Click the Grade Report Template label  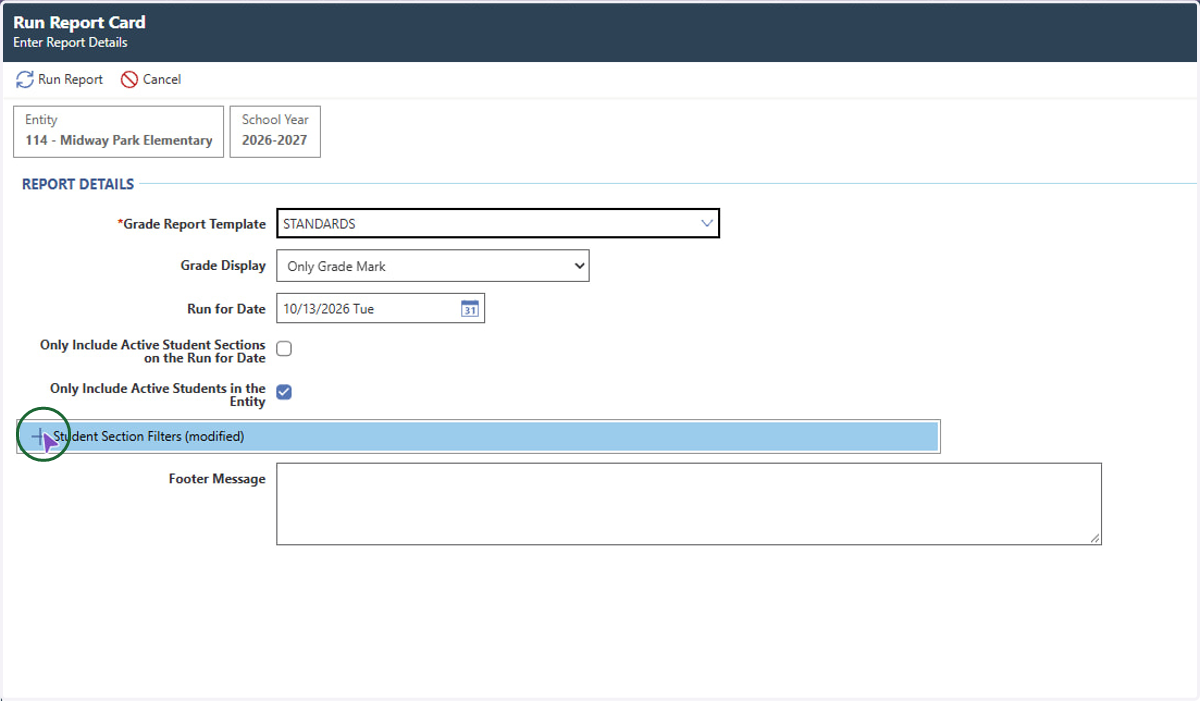point(192,224)
